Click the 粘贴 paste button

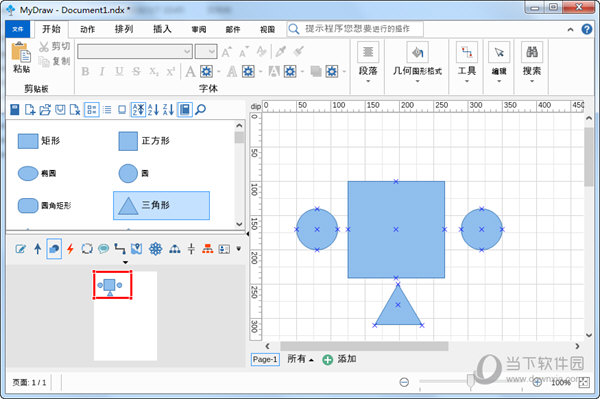click(21, 57)
